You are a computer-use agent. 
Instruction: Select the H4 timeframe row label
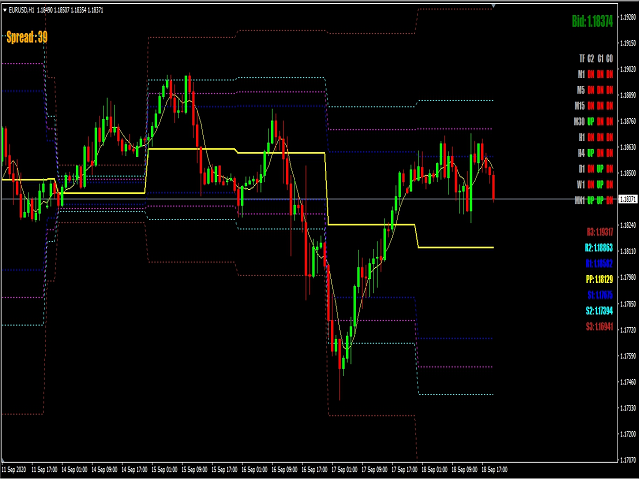[581, 153]
